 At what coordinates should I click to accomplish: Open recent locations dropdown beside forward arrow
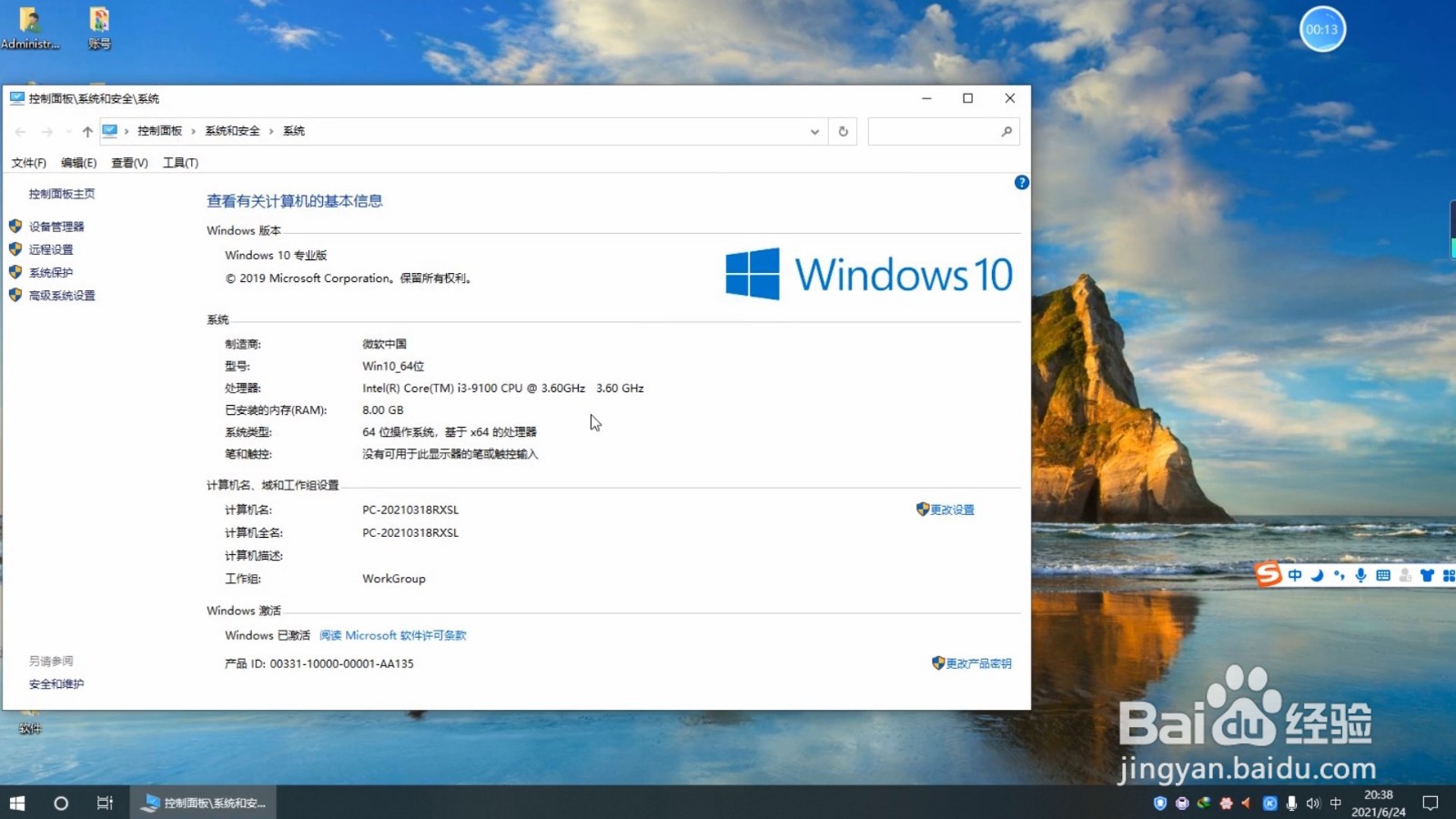68,132
